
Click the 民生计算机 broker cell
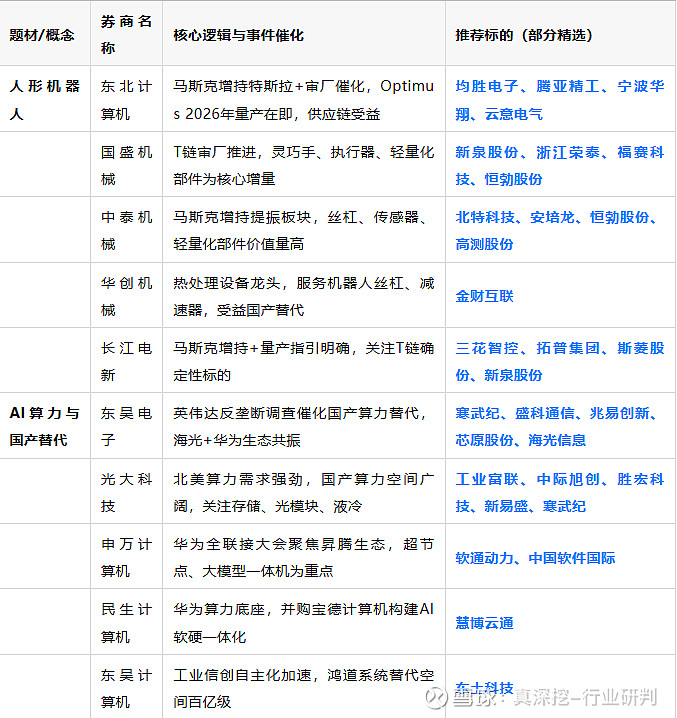point(126,622)
